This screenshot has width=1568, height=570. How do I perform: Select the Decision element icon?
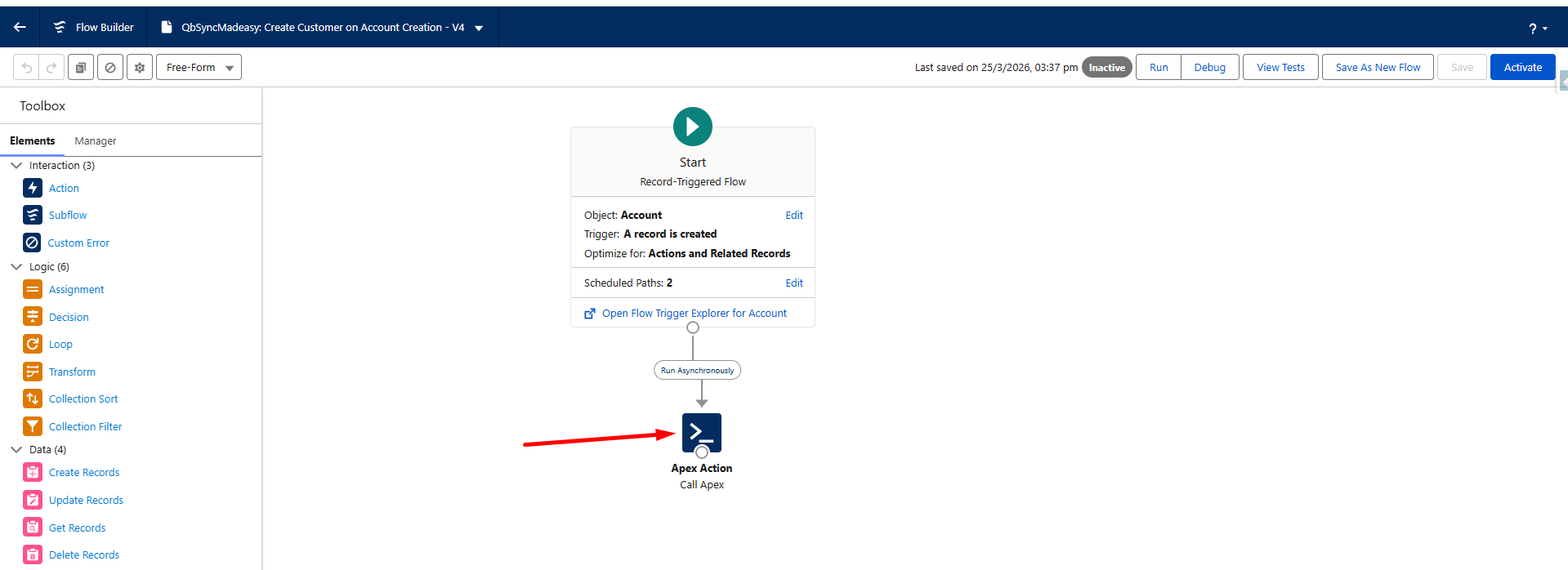tap(33, 317)
